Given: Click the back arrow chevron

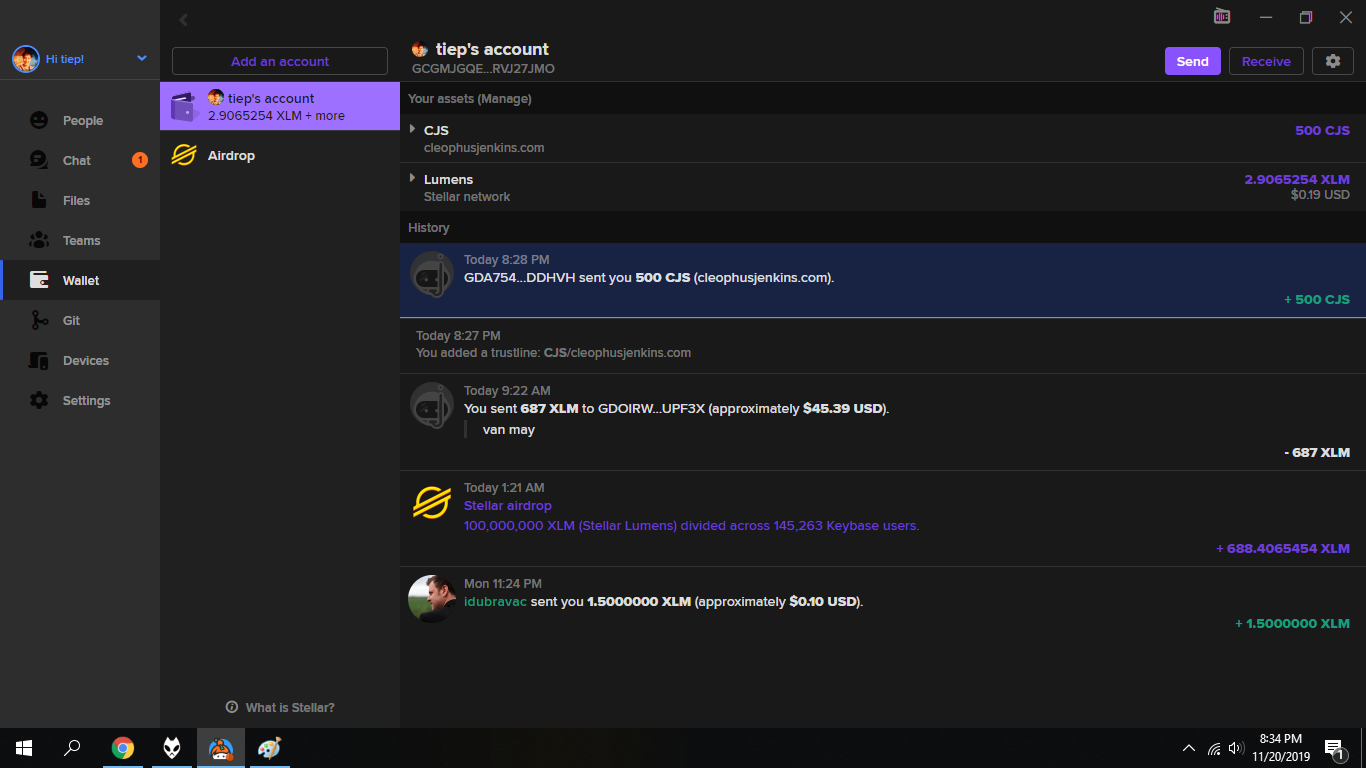Looking at the screenshot, I should (183, 19).
